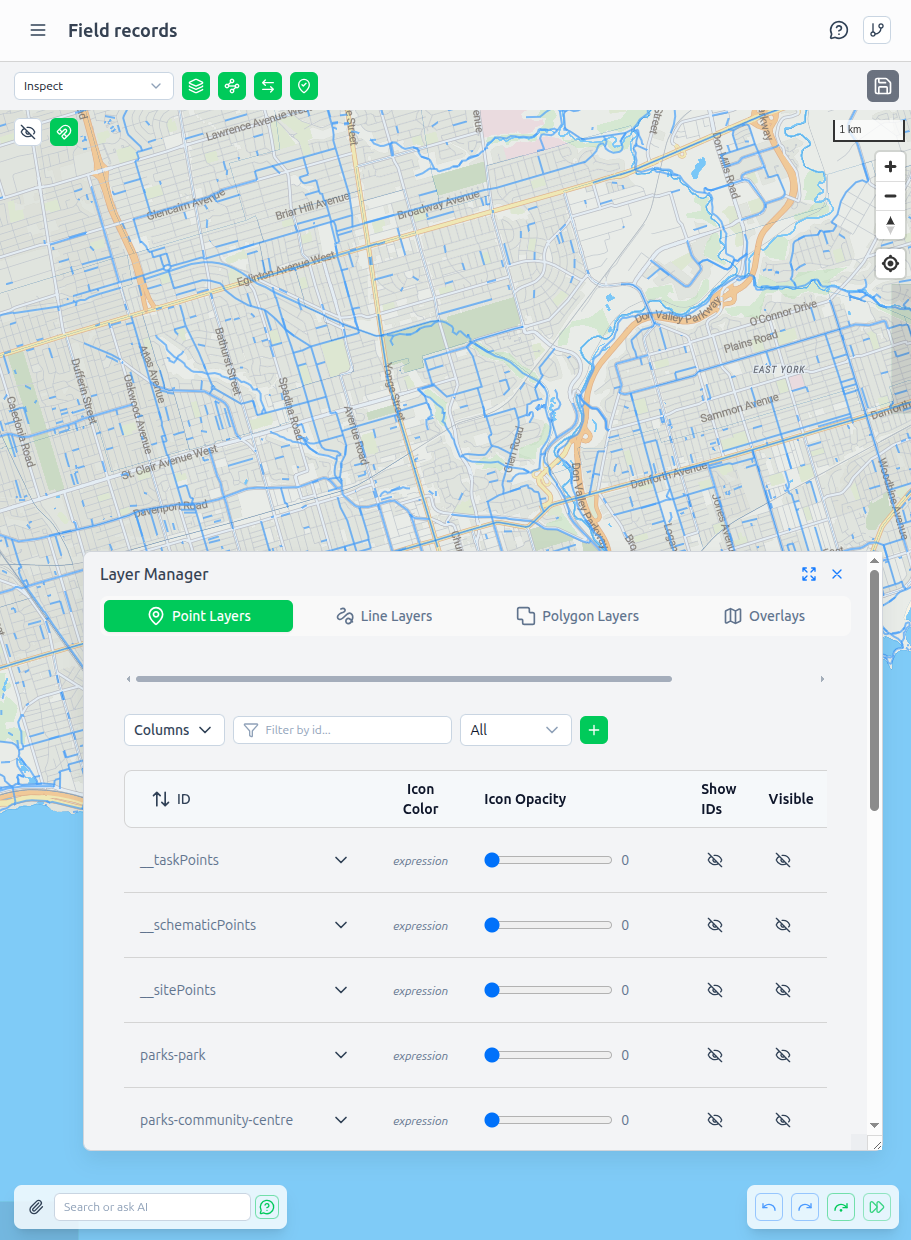Screen dimensions: 911x1240
Task: Click the undo arrow button
Action: point(768,1207)
